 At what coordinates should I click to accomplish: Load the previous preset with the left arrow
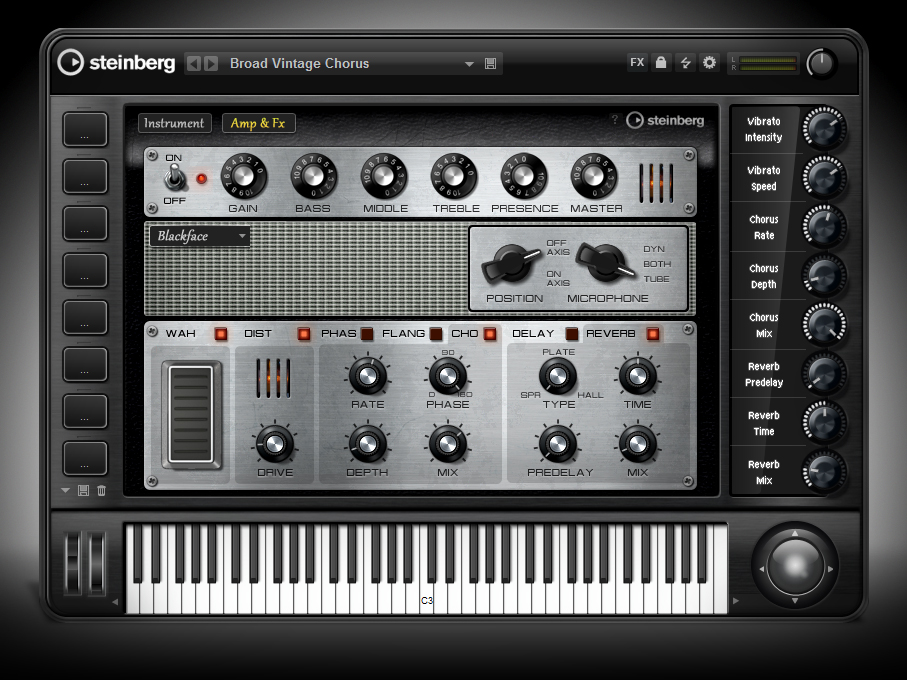(194, 64)
